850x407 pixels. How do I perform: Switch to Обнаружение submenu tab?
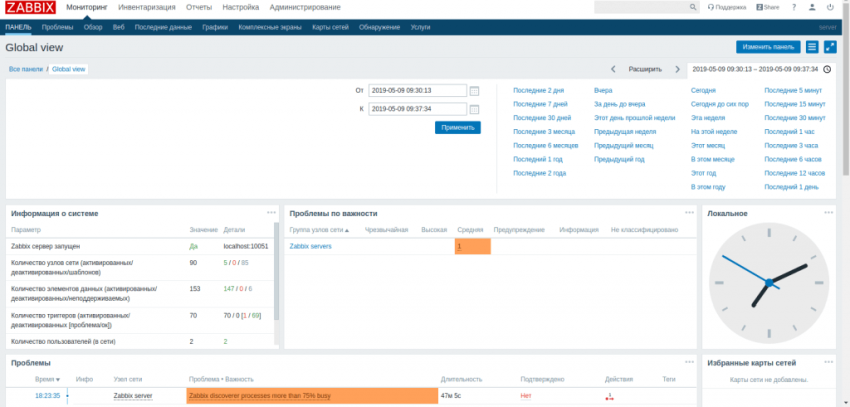pos(379,27)
